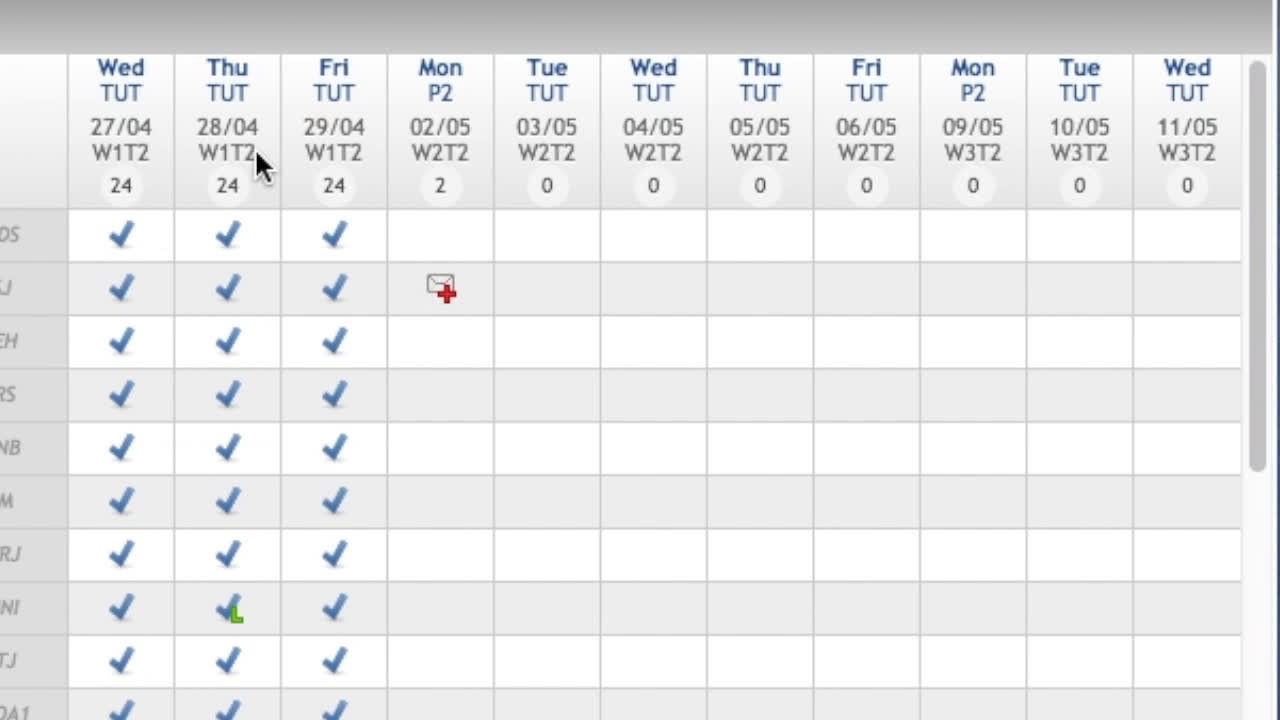
Task: Click the vertical scrollbar thumb
Action: (1257, 265)
